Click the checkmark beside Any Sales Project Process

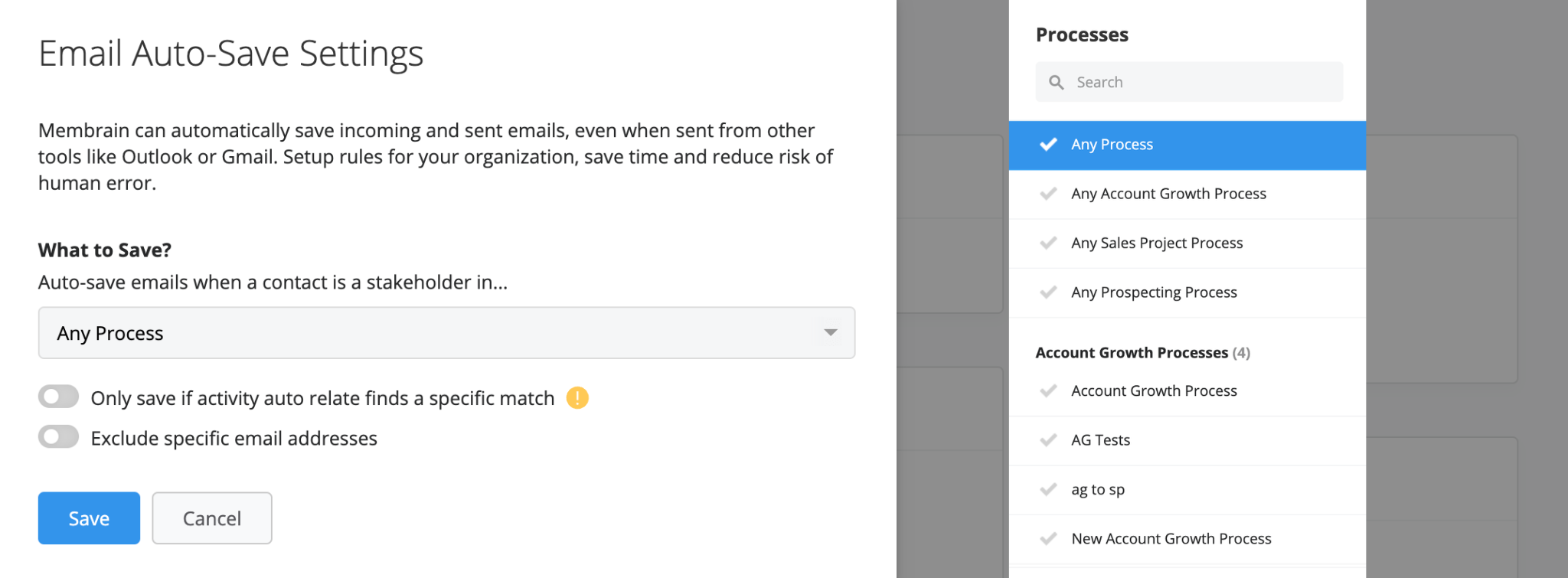pos(1048,243)
